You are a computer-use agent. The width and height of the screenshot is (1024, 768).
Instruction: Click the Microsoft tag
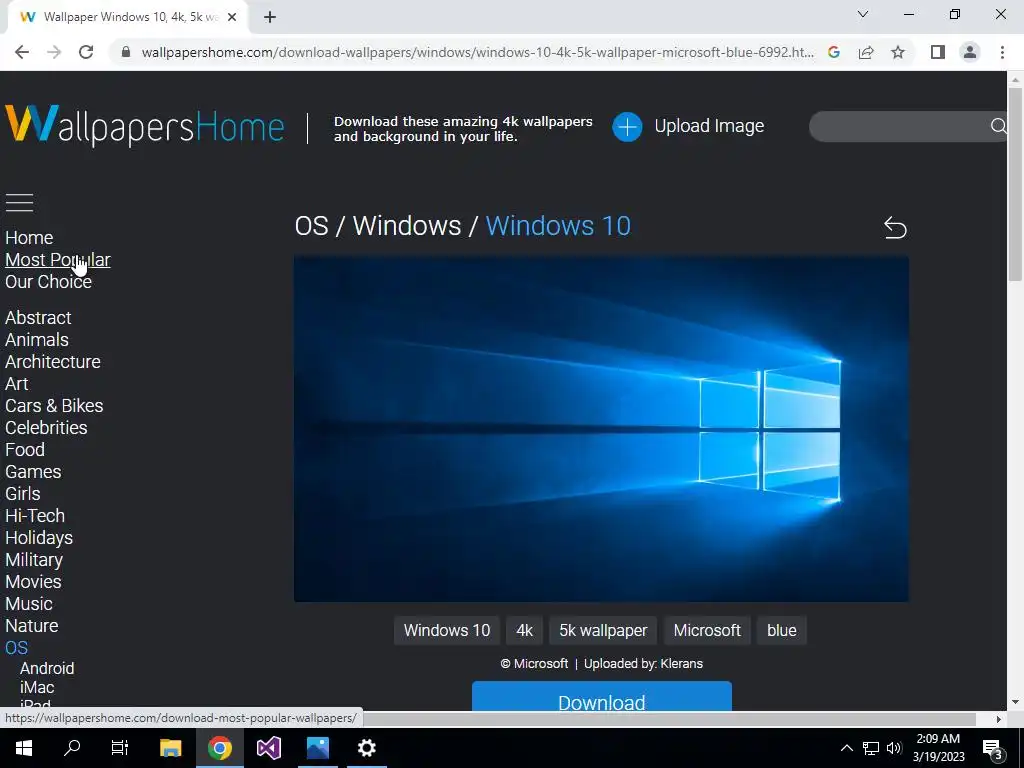point(707,630)
